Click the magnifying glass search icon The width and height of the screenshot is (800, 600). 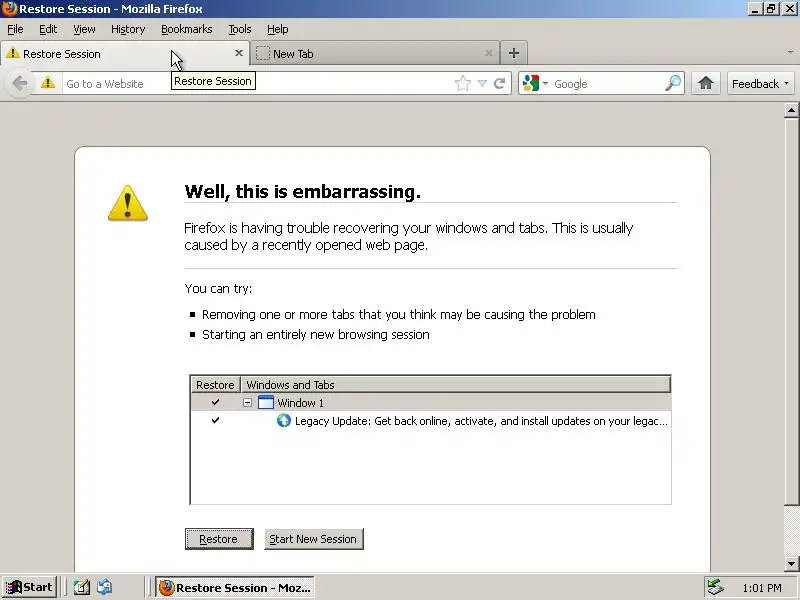coord(673,83)
